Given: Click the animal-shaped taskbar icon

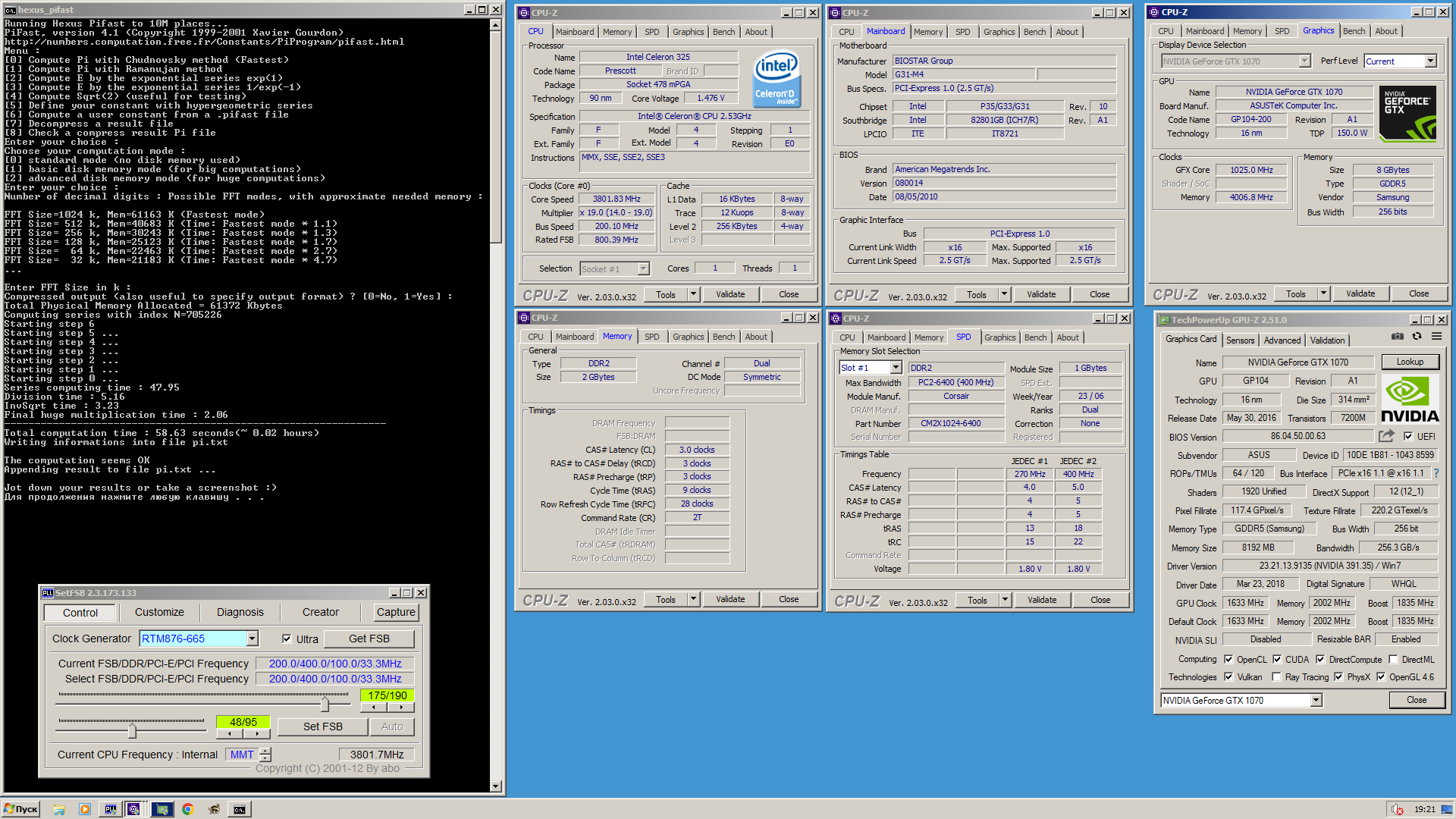Looking at the screenshot, I should (214, 809).
